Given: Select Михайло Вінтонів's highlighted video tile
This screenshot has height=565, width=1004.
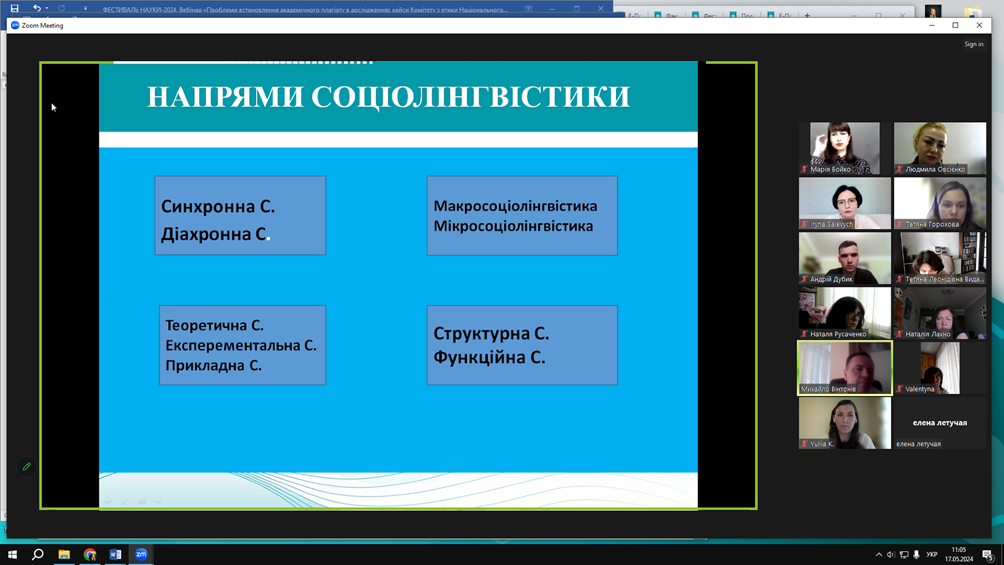Looking at the screenshot, I should click(x=845, y=368).
